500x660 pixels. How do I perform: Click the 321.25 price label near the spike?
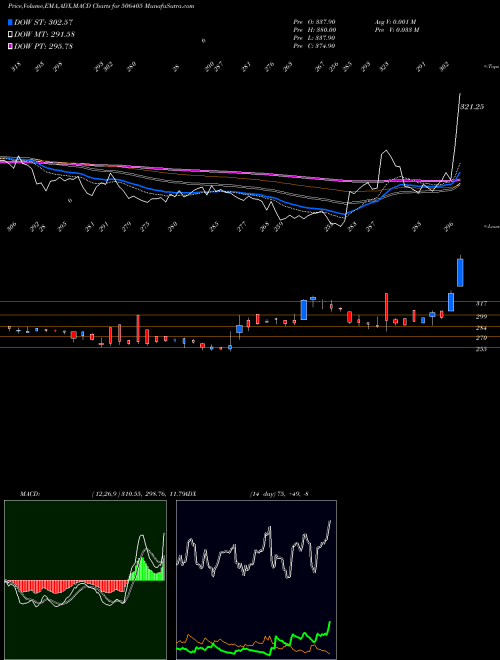coord(472,107)
